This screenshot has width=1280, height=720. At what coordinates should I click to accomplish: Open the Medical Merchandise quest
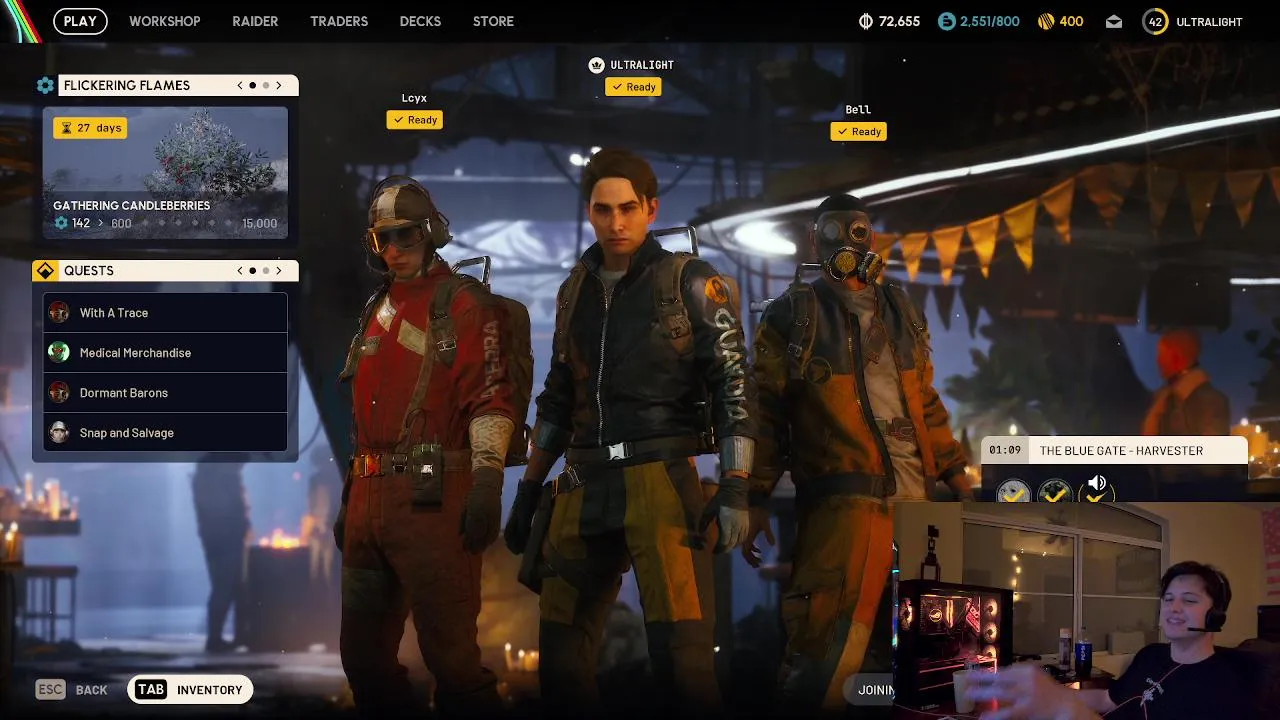tap(165, 353)
